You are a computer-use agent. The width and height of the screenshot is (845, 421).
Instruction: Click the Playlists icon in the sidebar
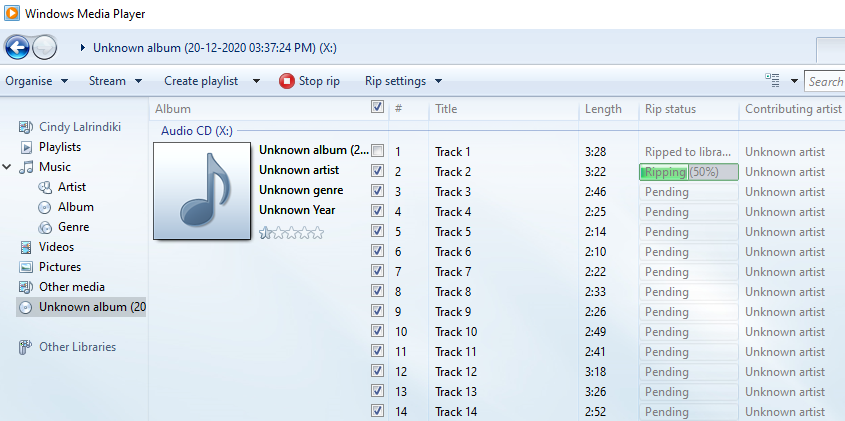pyautogui.click(x=26, y=147)
